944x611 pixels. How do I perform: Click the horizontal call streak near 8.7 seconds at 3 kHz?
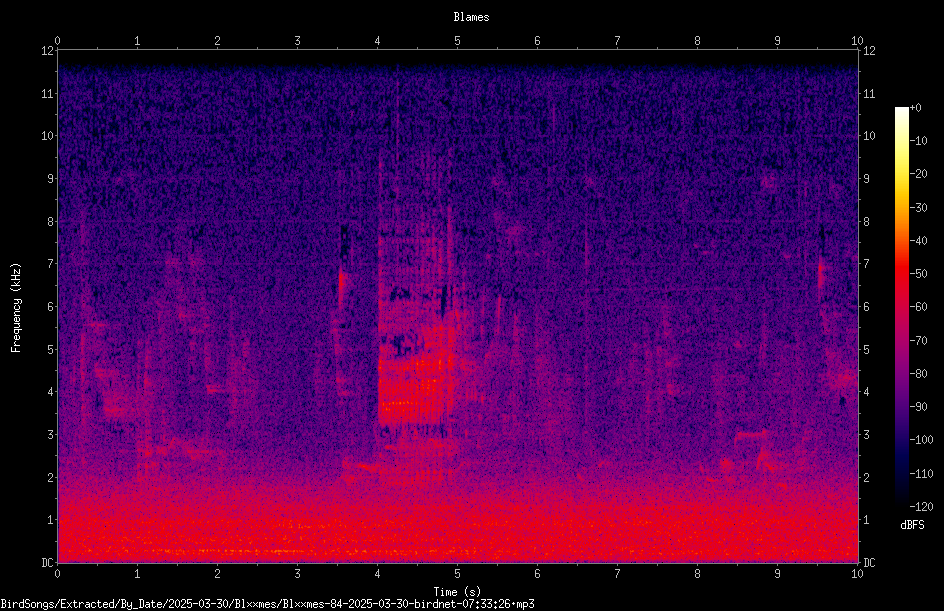751,435
